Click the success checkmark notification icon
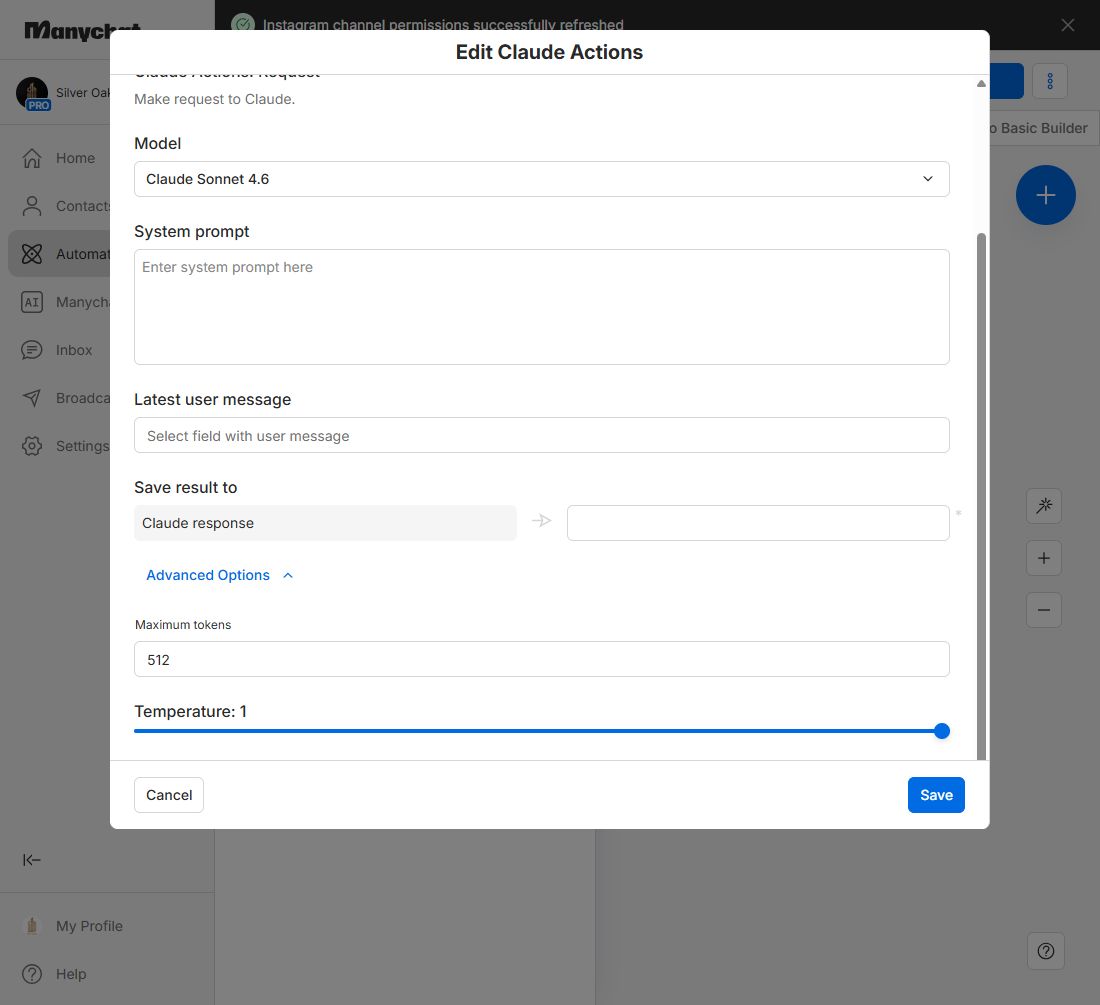Viewport: 1100px width, 1005px height. coord(243,25)
